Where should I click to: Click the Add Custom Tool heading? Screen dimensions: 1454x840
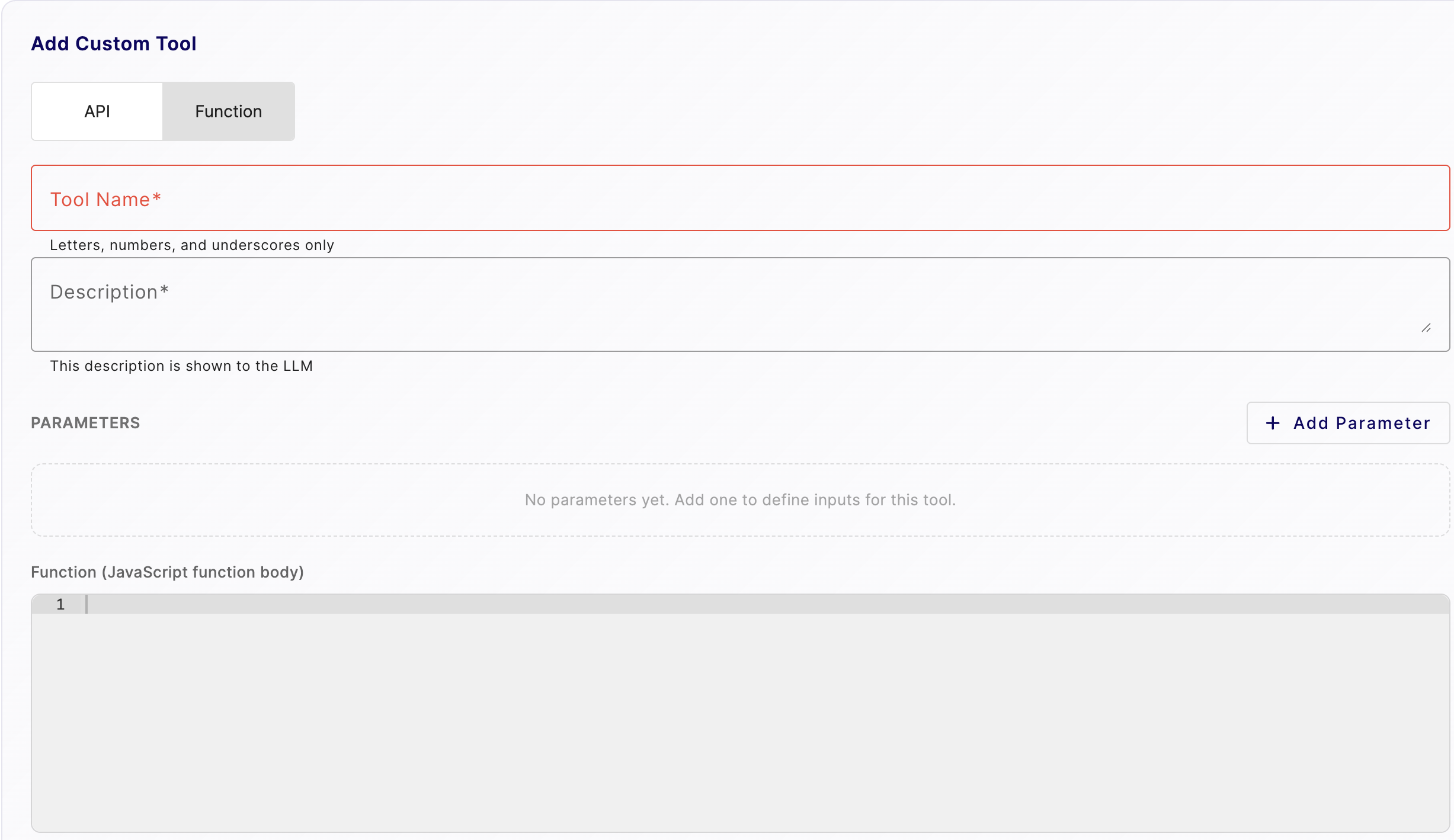tap(114, 43)
